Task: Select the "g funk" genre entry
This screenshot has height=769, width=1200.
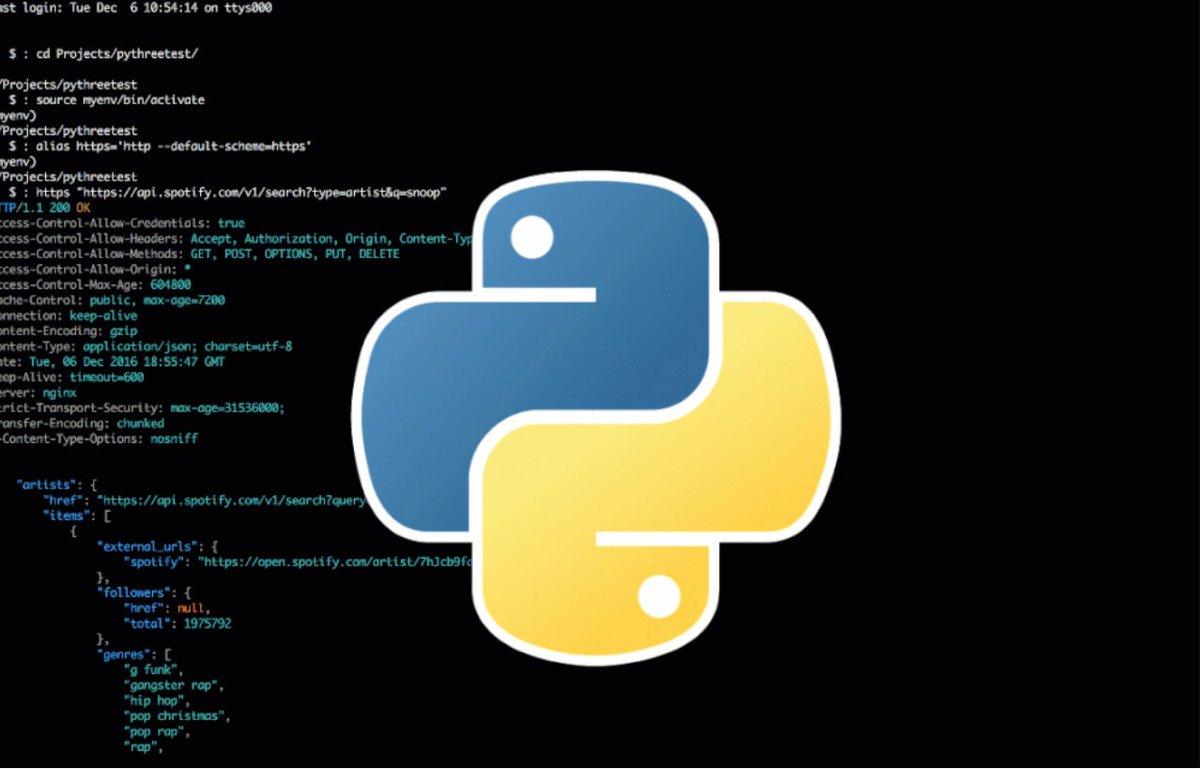Action: pyautogui.click(x=153, y=670)
